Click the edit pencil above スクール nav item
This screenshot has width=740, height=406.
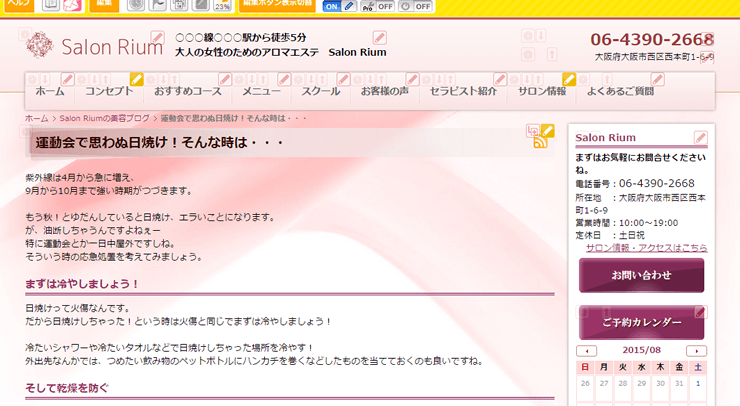pos(343,79)
